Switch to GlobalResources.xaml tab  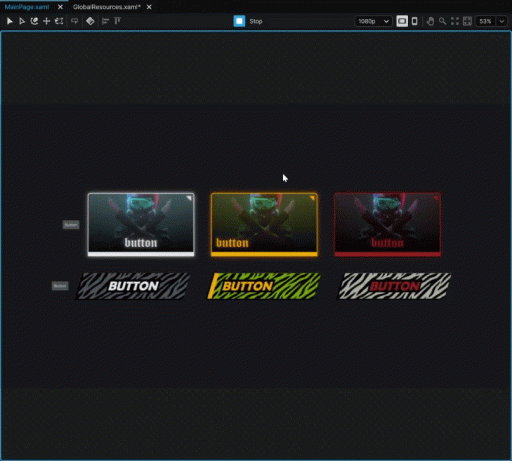pos(107,7)
